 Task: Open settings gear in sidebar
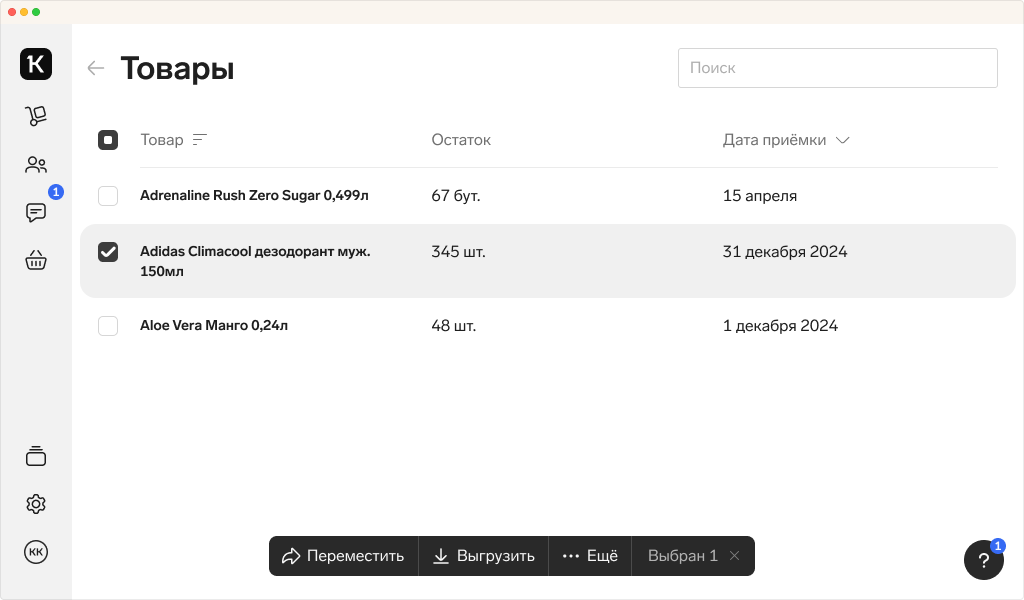click(36, 504)
